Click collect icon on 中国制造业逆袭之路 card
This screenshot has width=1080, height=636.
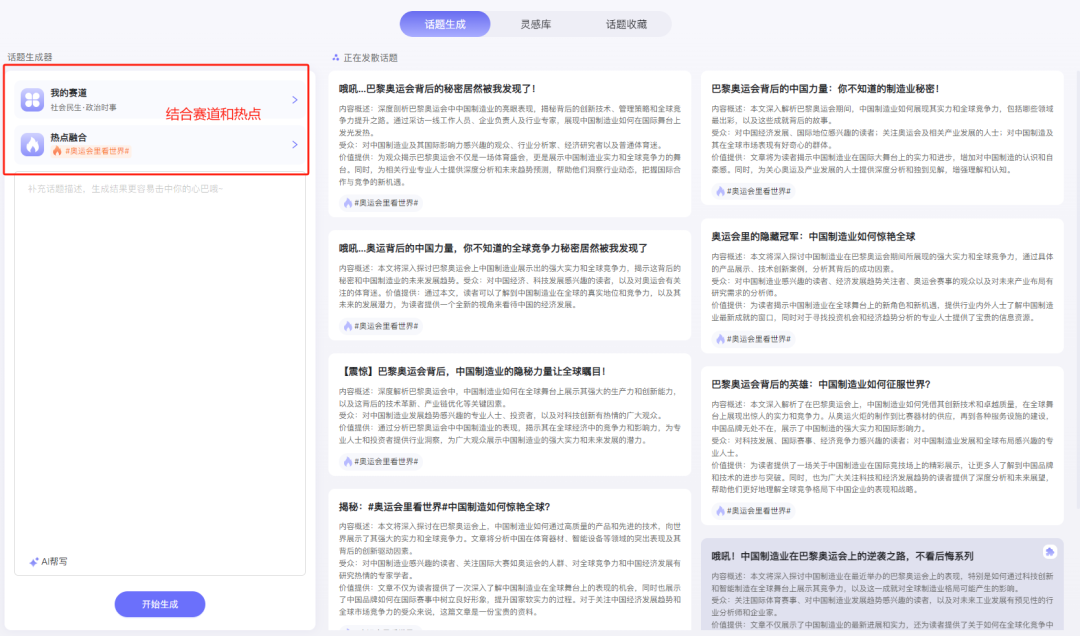[x=1048, y=551]
